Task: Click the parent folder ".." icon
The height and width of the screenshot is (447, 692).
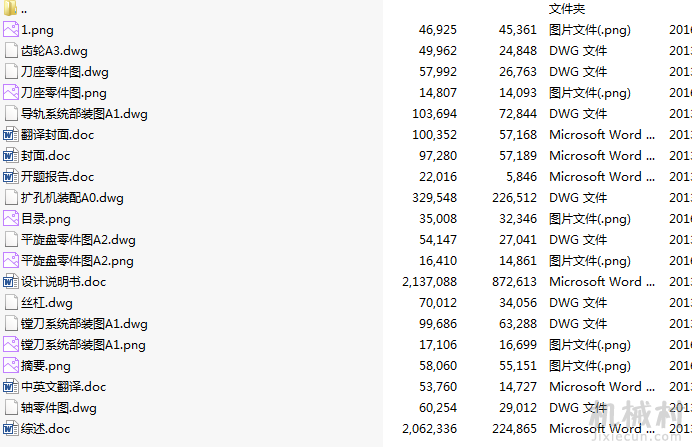Action: 10,8
